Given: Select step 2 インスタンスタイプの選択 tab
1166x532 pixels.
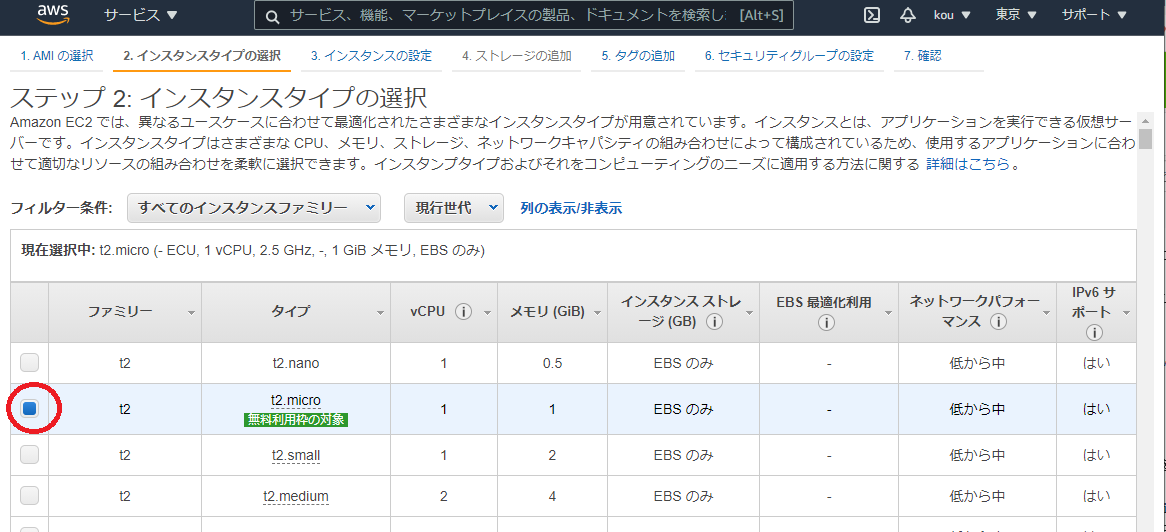Looking at the screenshot, I should tap(202, 56).
